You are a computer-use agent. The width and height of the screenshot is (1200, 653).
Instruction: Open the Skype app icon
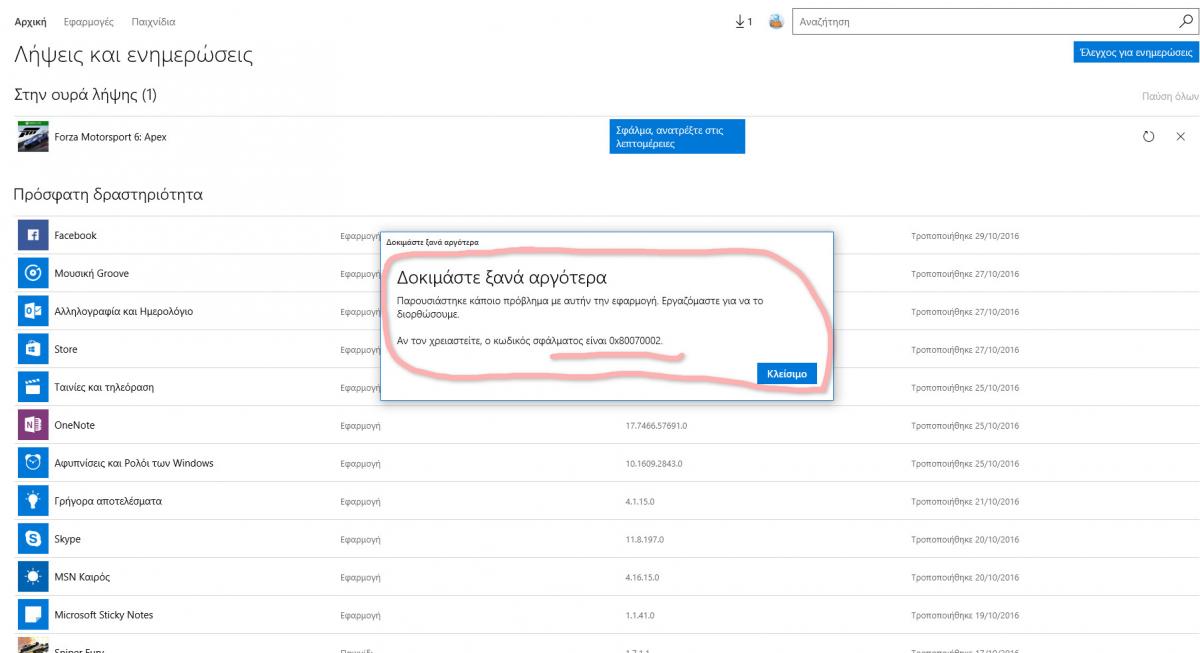[33, 540]
